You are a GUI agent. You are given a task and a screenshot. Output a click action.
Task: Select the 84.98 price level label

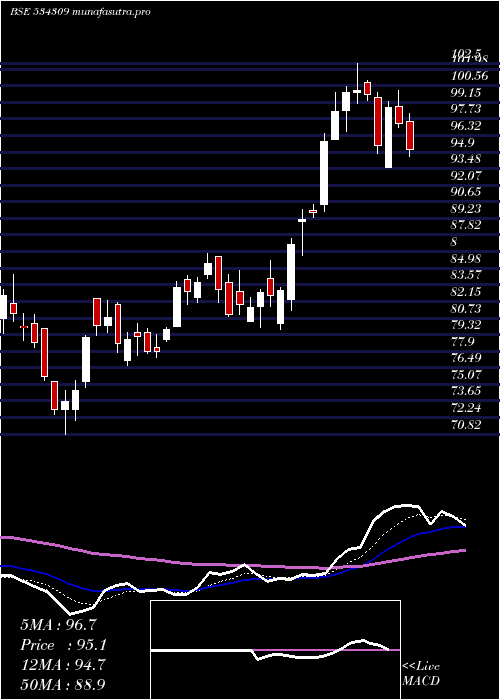(466, 259)
